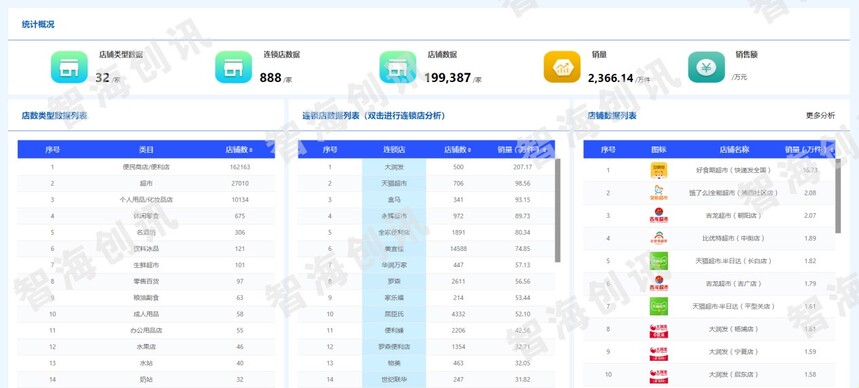Click the chain list vertical scrollbar
Image resolution: width=859 pixels, height=388 pixels.
558,210
